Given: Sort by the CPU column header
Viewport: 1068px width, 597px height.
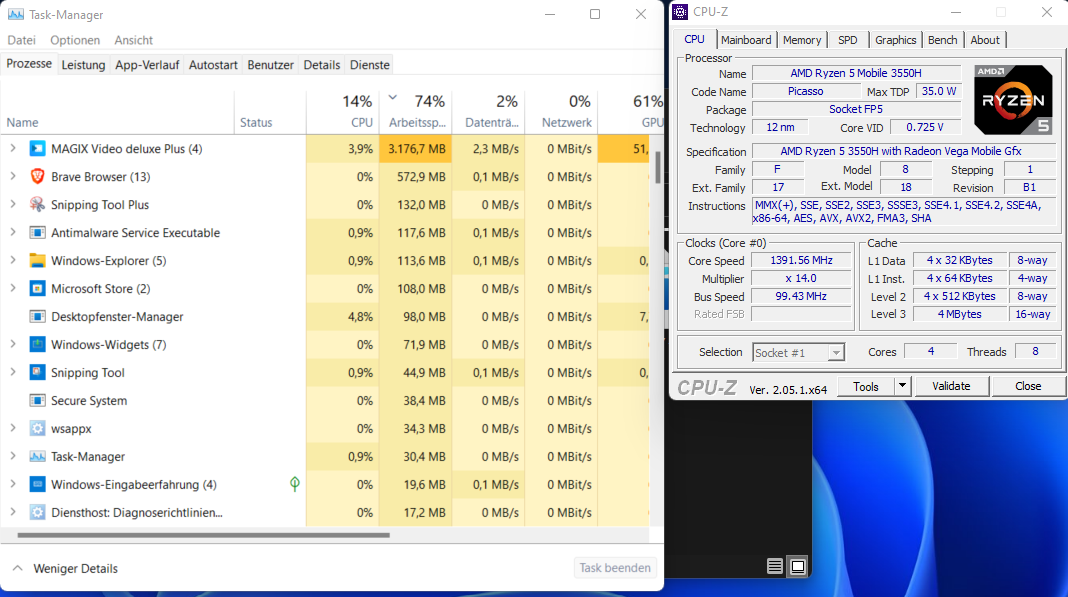Looking at the screenshot, I should coord(343,112).
